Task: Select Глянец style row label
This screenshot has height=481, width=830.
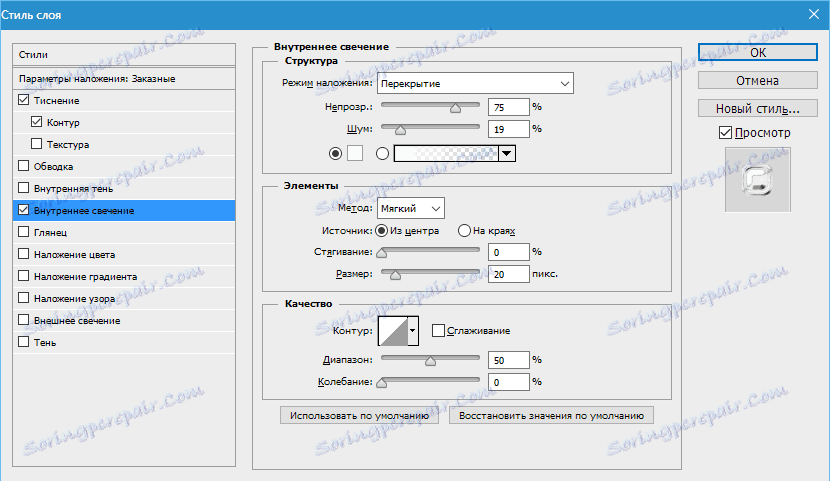Action: [x=50, y=233]
